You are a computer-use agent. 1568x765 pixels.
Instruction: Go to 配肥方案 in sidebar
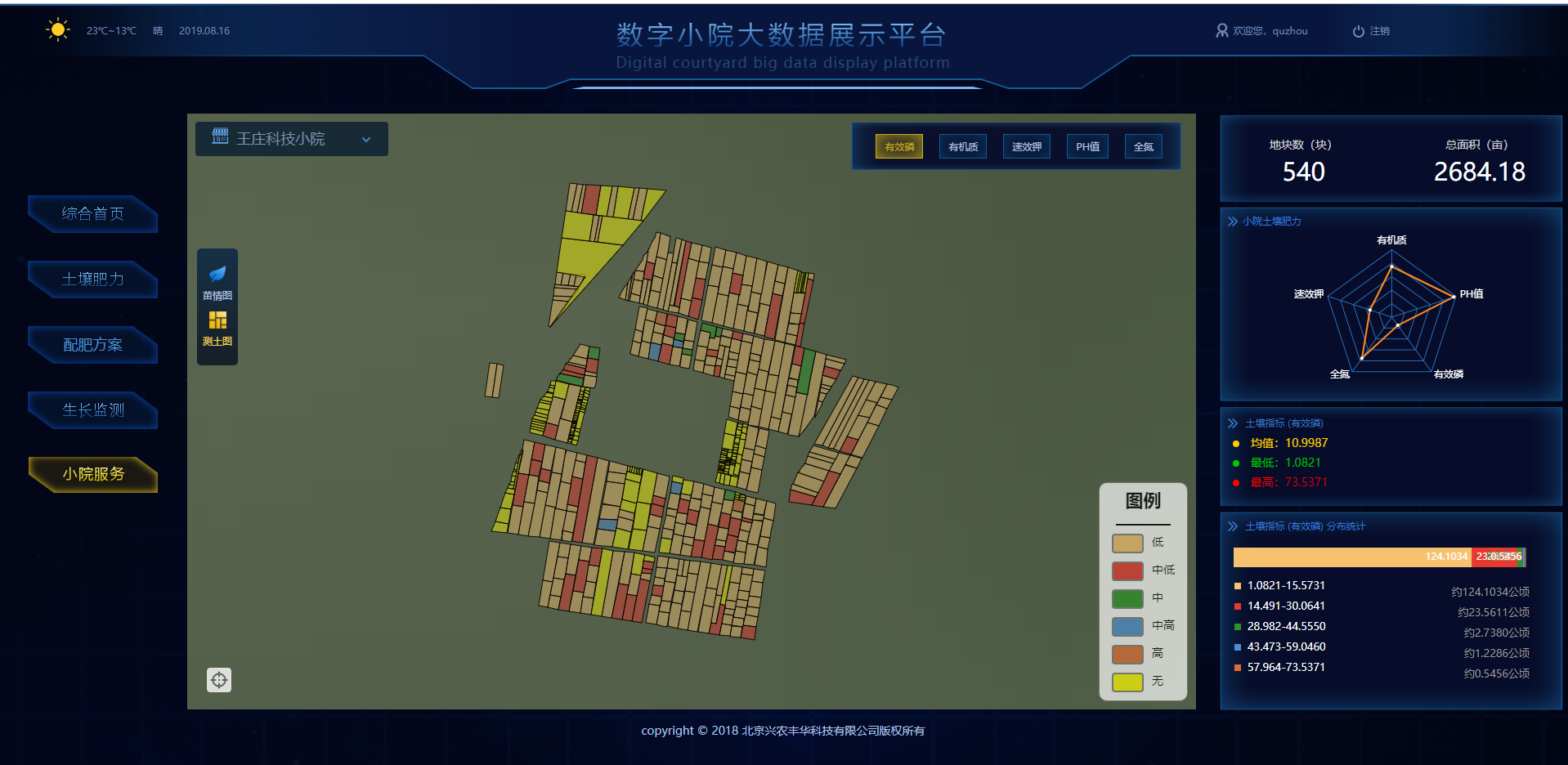(x=92, y=345)
